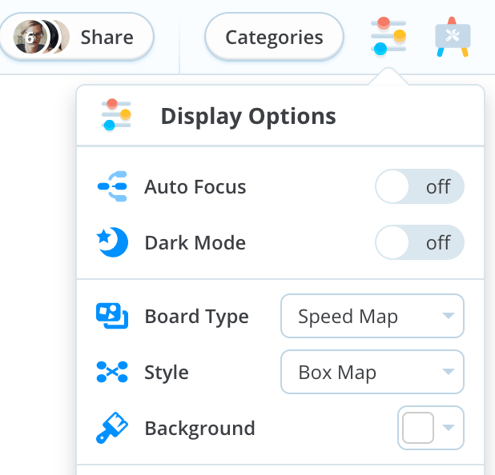The image size is (495, 475).
Task: Open the display options sliders icon
Action: point(388,36)
